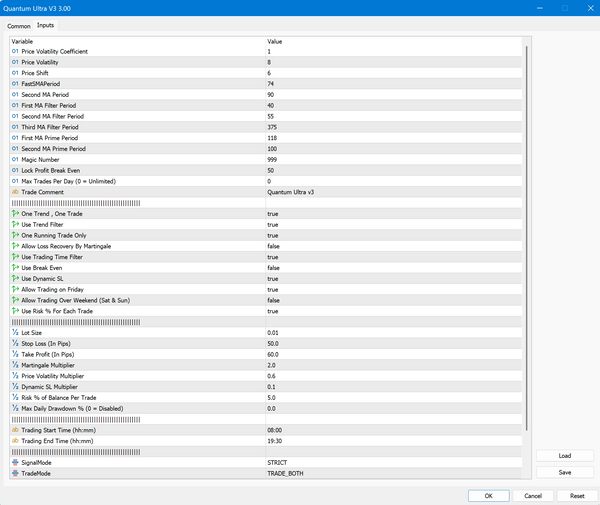Click the boolean icon beside Use Trend Filter
Viewport: 600px width, 505px height.
15,225
